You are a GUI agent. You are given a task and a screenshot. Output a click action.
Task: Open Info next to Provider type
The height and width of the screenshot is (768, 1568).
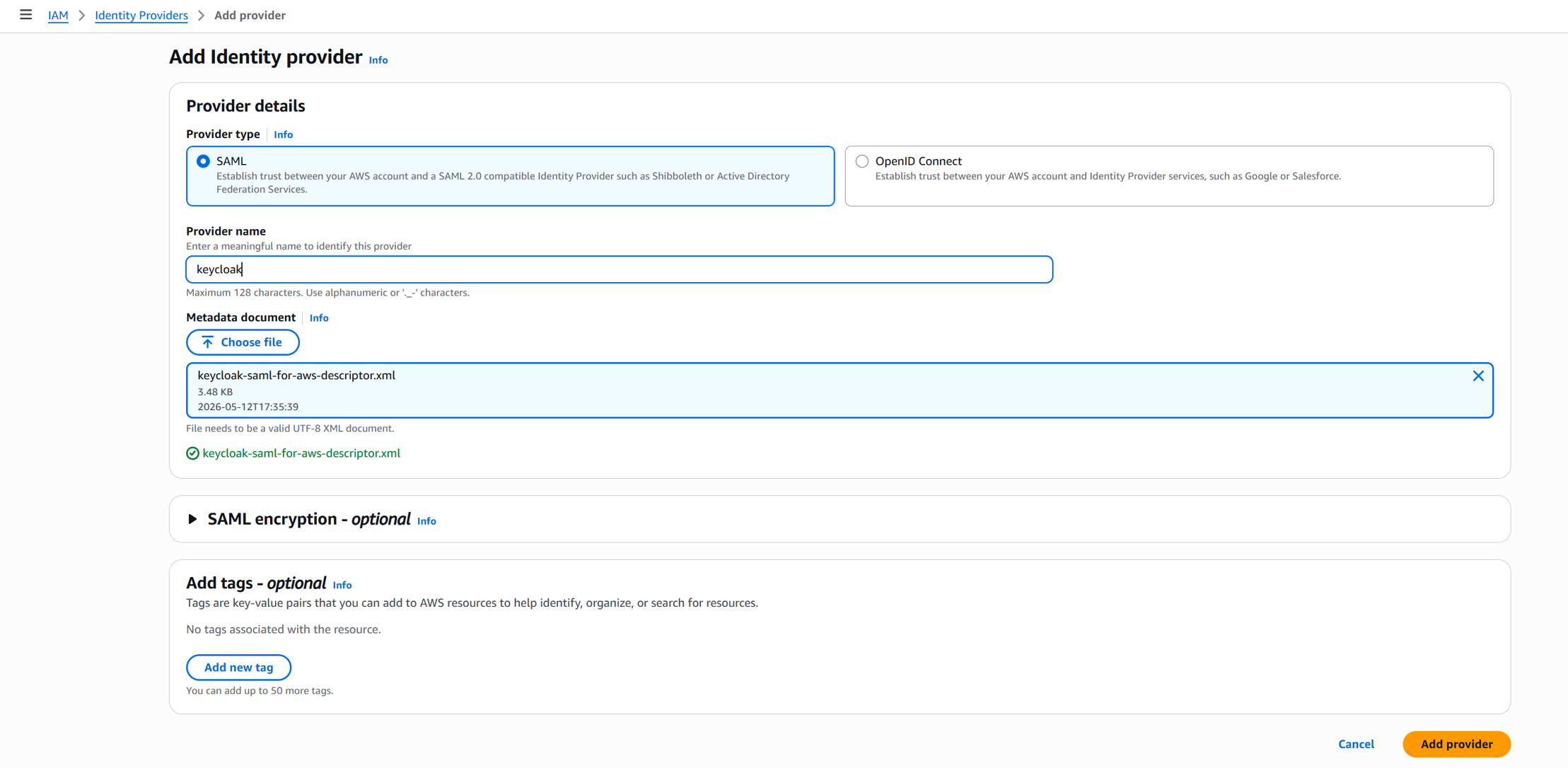coord(283,134)
